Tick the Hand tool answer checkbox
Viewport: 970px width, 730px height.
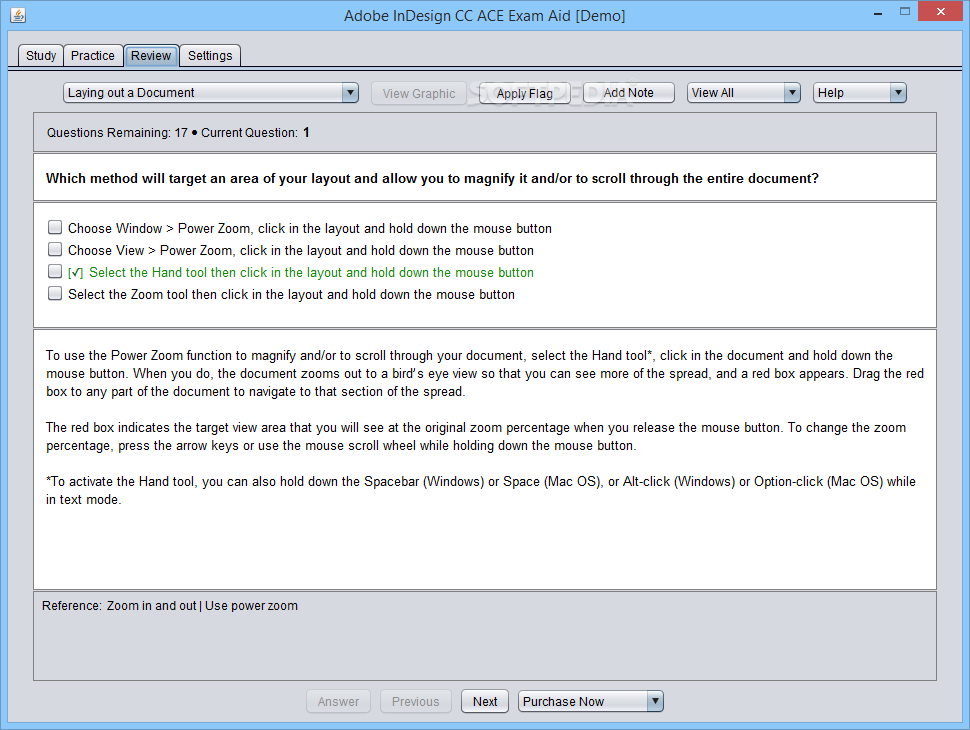coord(55,272)
